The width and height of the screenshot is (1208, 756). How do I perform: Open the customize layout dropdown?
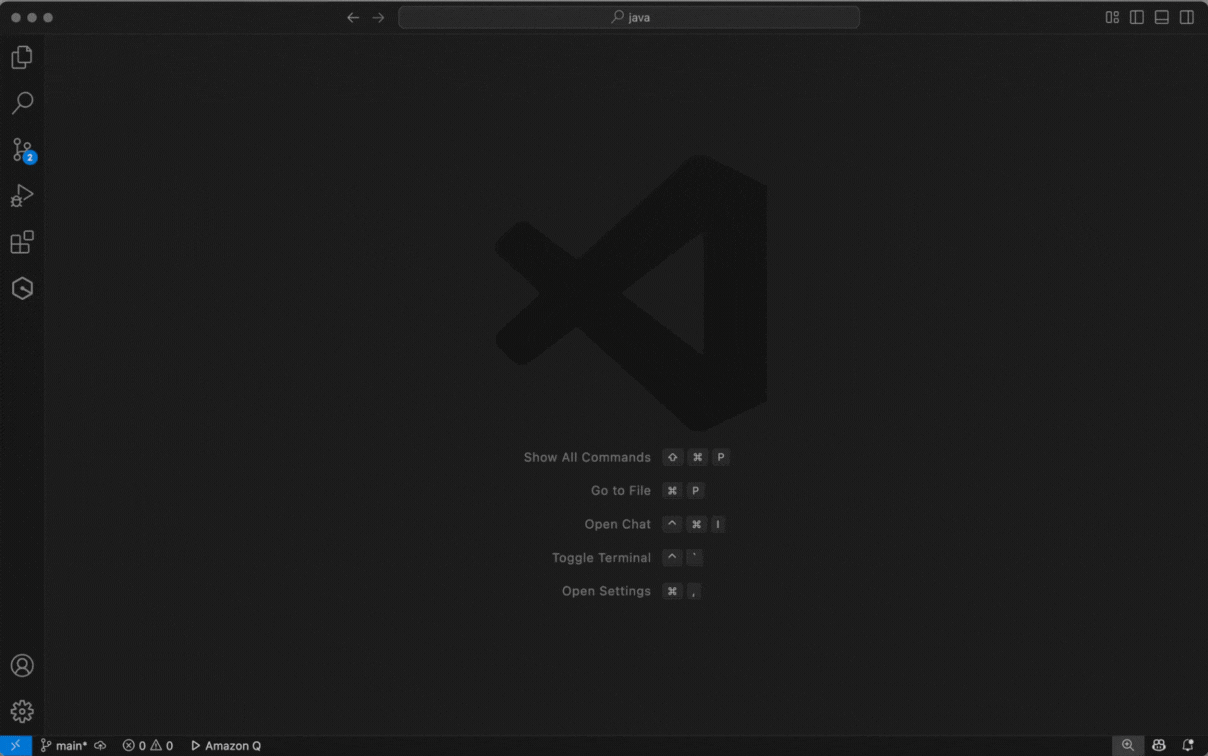coord(1111,17)
